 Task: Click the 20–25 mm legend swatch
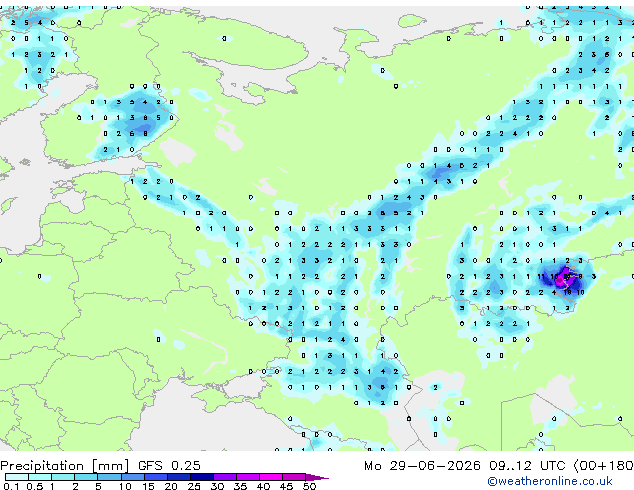click(x=178, y=477)
